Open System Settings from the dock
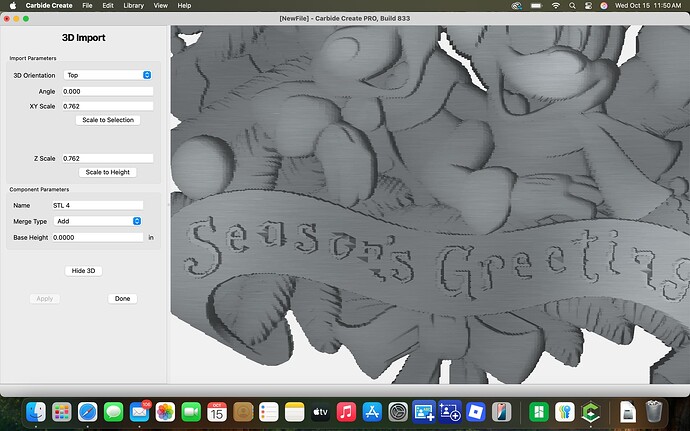 [399, 413]
